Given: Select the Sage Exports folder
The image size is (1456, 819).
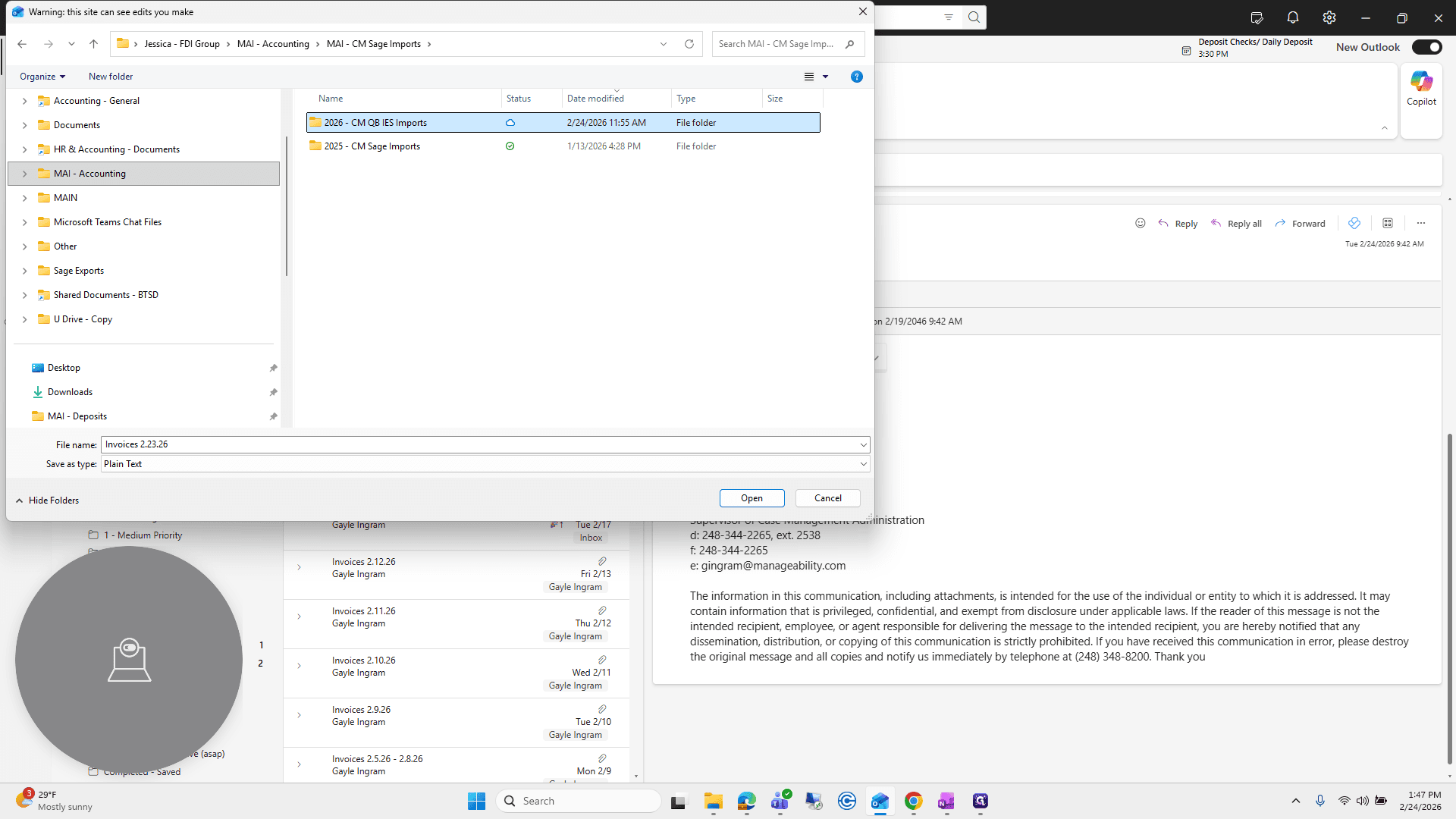Looking at the screenshot, I should coord(79,271).
